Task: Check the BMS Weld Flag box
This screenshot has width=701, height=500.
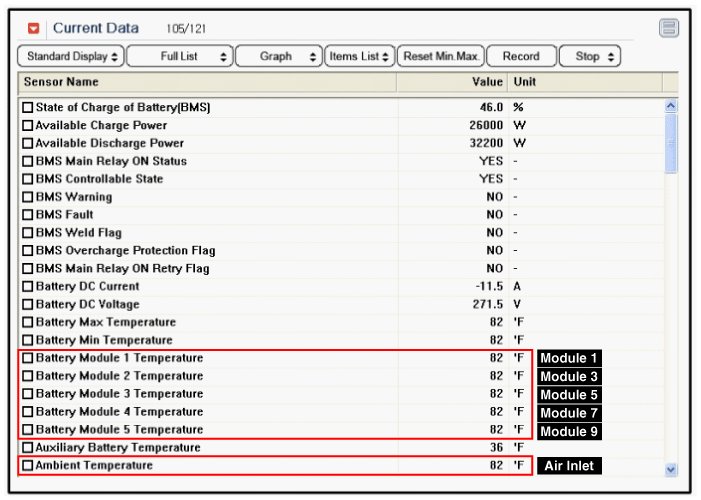Action: (28, 233)
